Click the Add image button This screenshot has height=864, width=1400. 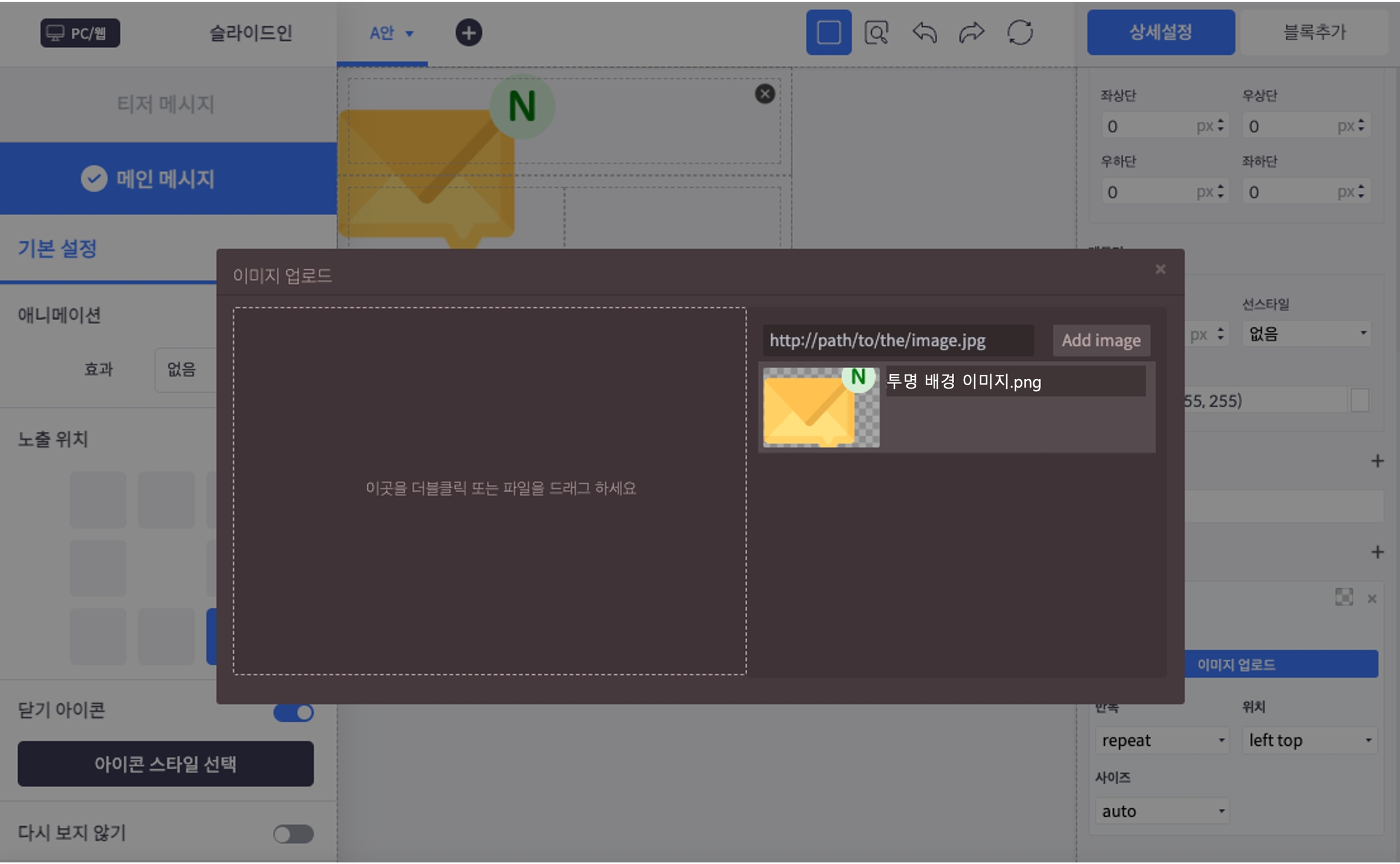click(1100, 340)
